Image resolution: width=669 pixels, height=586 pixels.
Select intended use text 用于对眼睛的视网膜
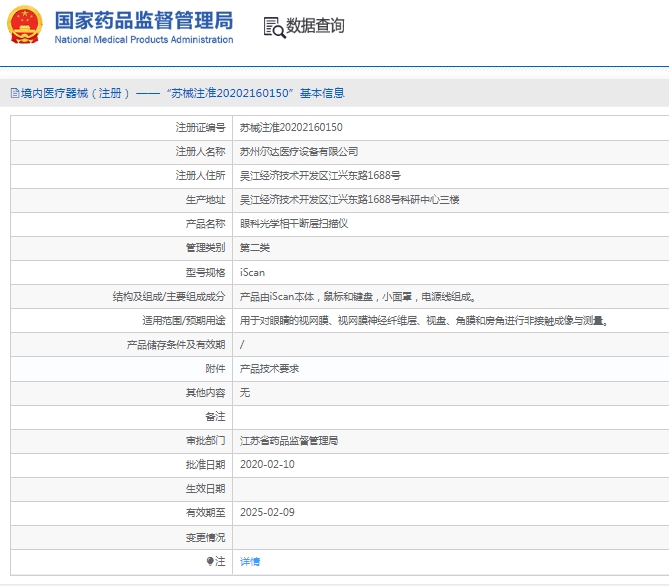coord(285,320)
